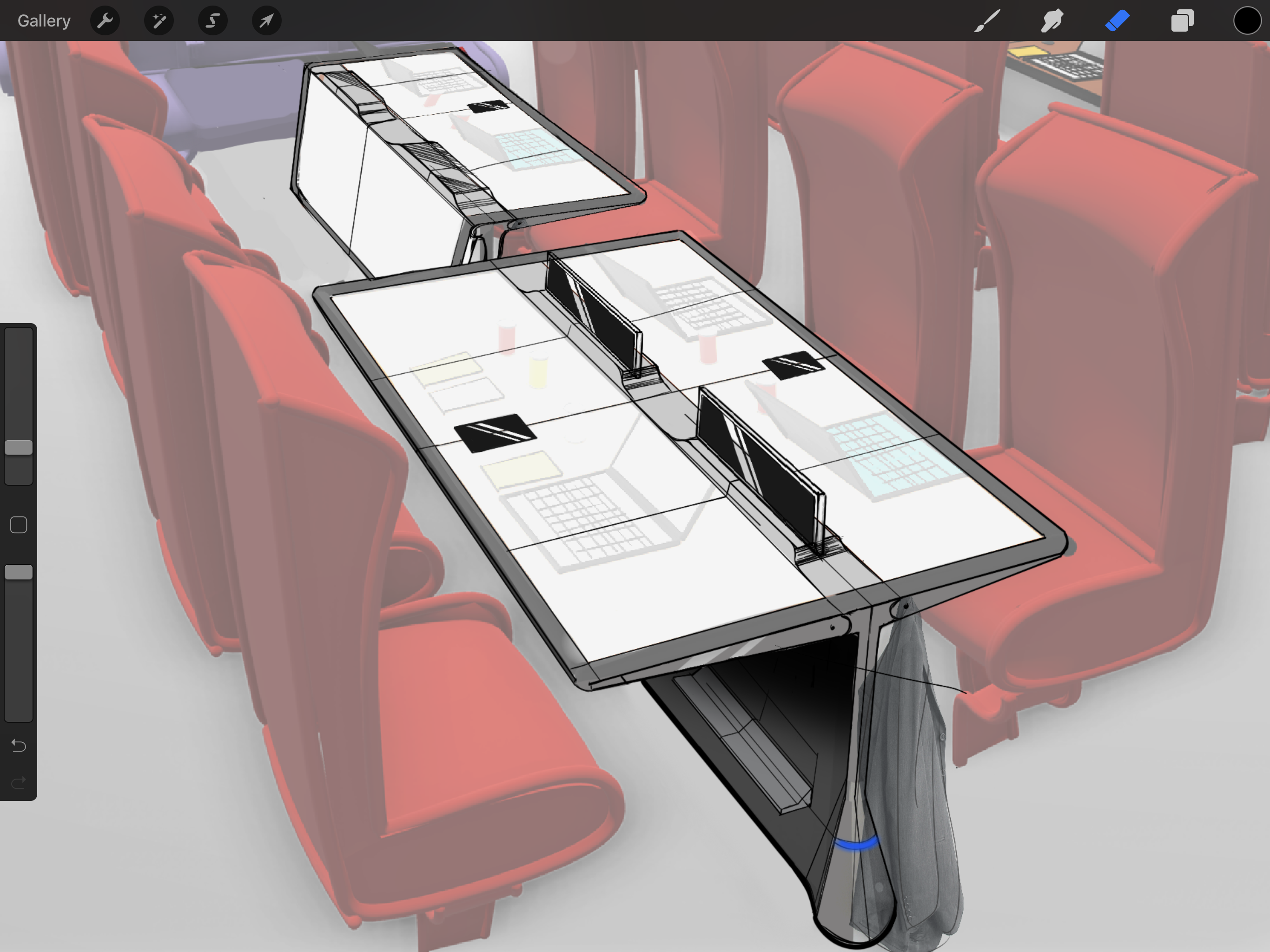Image resolution: width=1270 pixels, height=952 pixels.
Task: Select the Transform arrow tool
Action: tap(265, 20)
